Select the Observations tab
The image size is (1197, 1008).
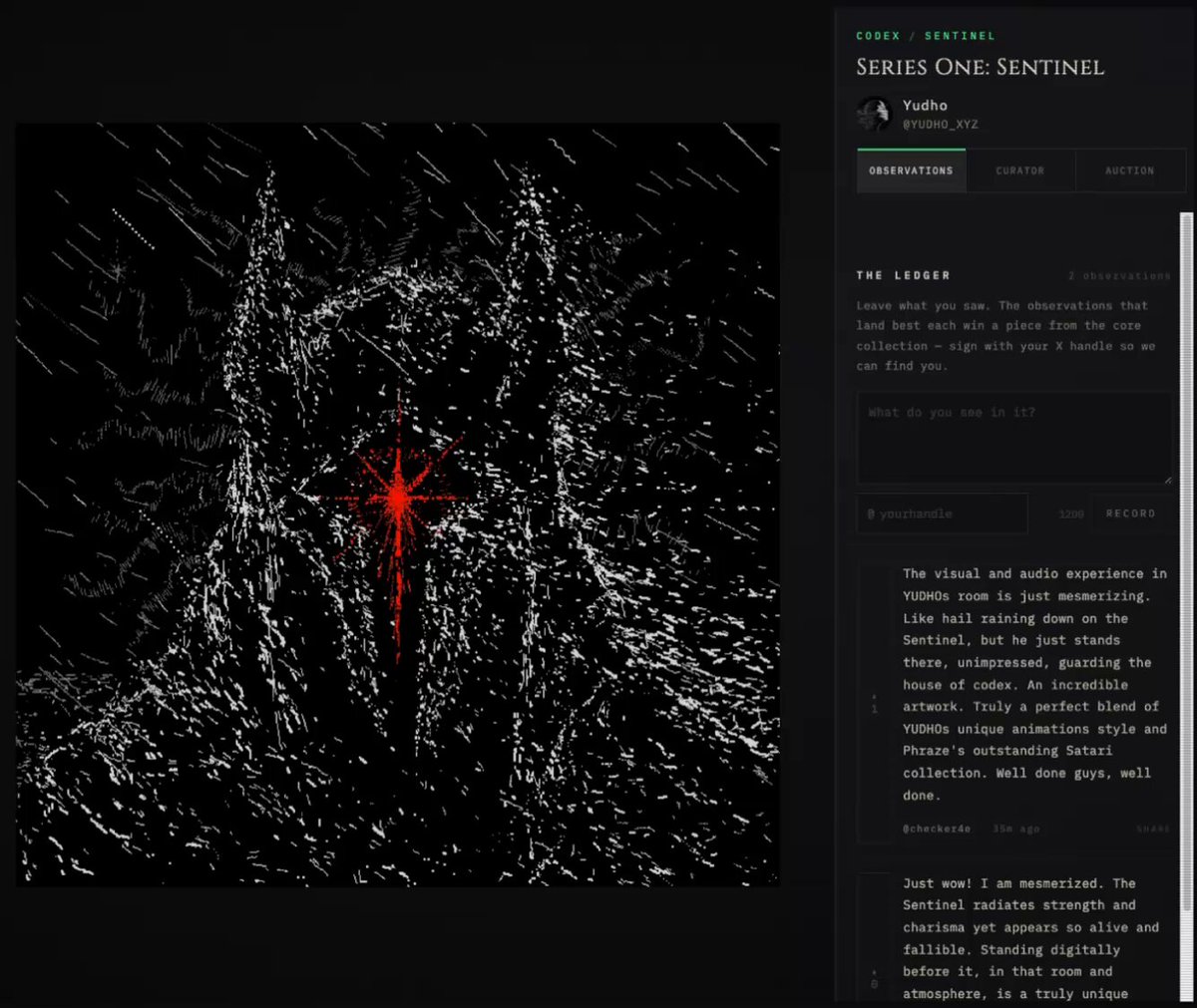(x=911, y=170)
